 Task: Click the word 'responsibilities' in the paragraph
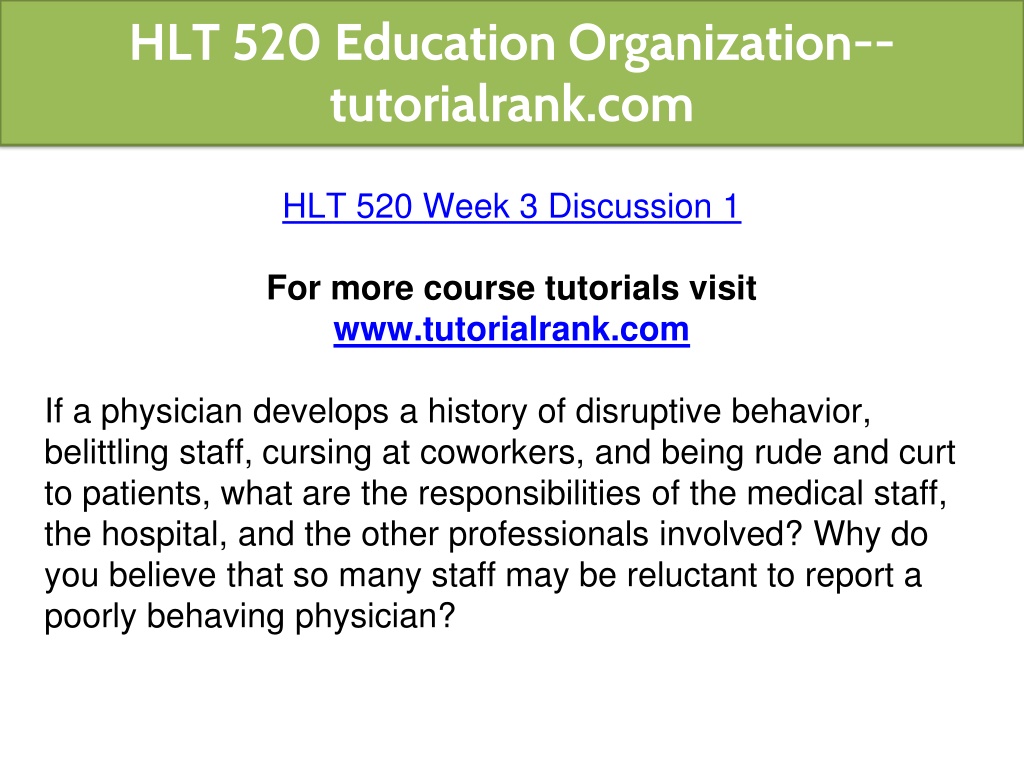[530, 493]
